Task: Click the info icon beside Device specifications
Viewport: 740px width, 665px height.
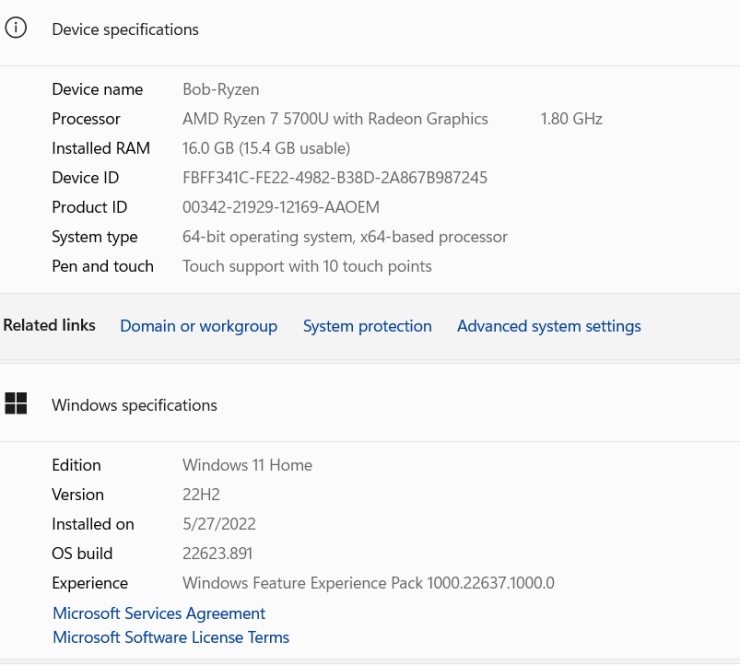Action: pyautogui.click(x=16, y=28)
